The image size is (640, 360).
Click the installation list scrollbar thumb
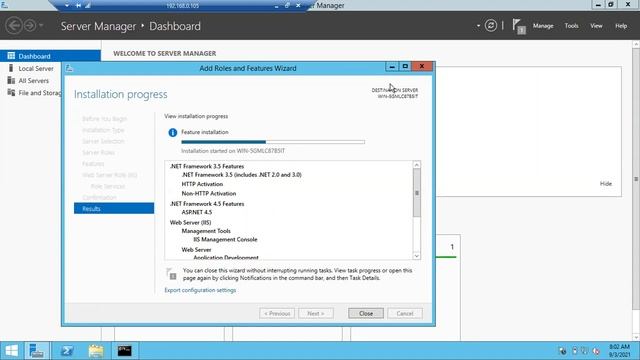tap(417, 193)
